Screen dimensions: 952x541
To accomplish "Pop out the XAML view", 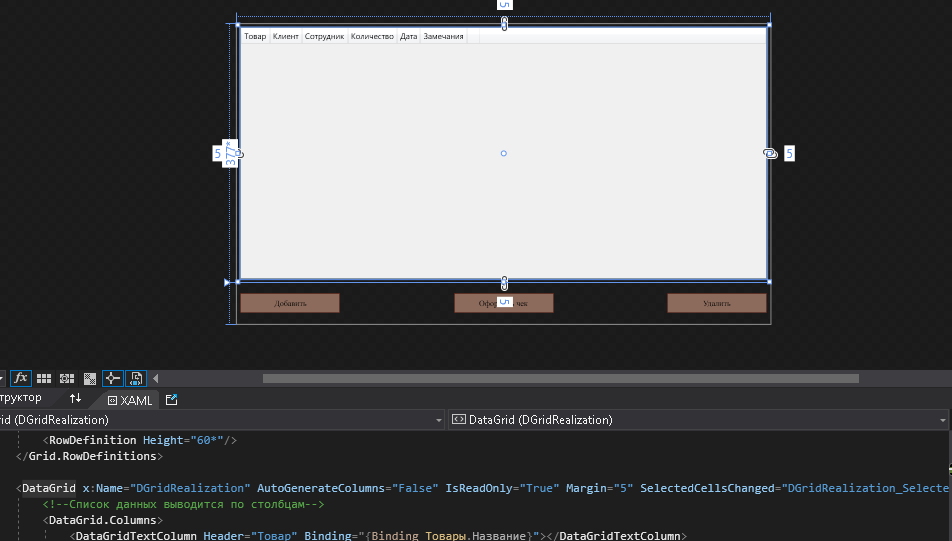I will (171, 400).
